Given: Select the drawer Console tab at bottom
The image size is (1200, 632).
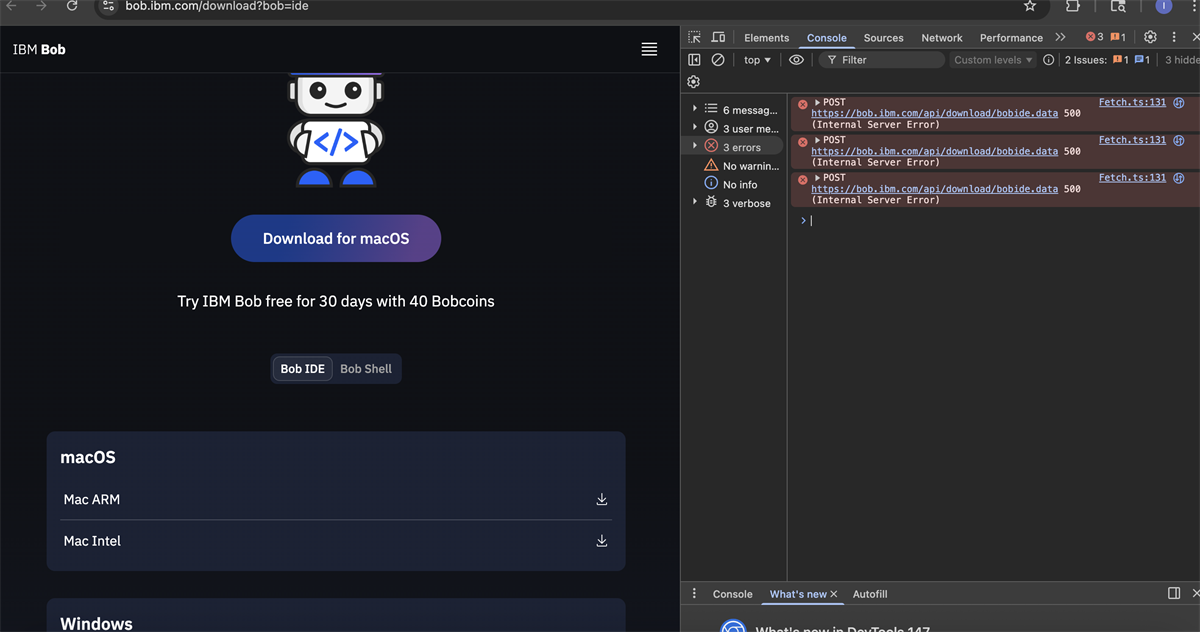Looking at the screenshot, I should (x=732, y=594).
